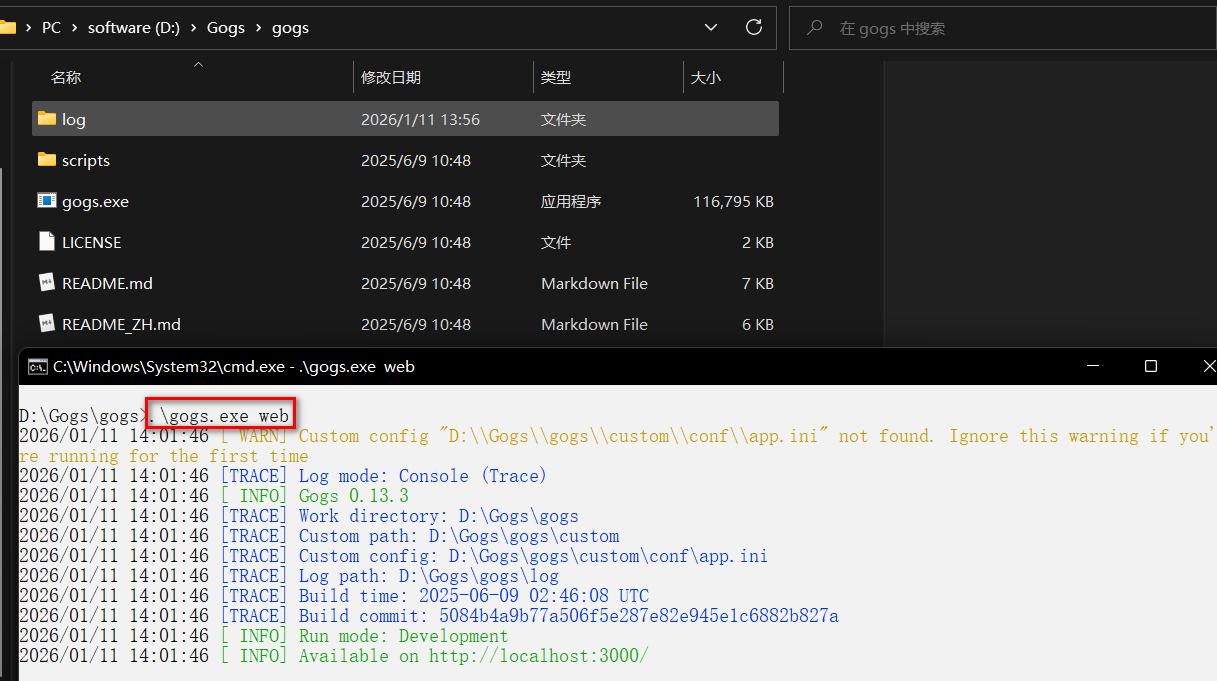Click the 6 KB size of README_ZH.md
The width and height of the screenshot is (1217, 681).
(x=758, y=324)
